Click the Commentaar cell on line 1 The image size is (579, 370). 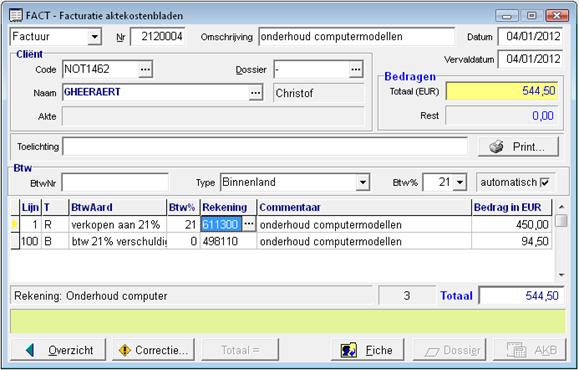[364, 224]
